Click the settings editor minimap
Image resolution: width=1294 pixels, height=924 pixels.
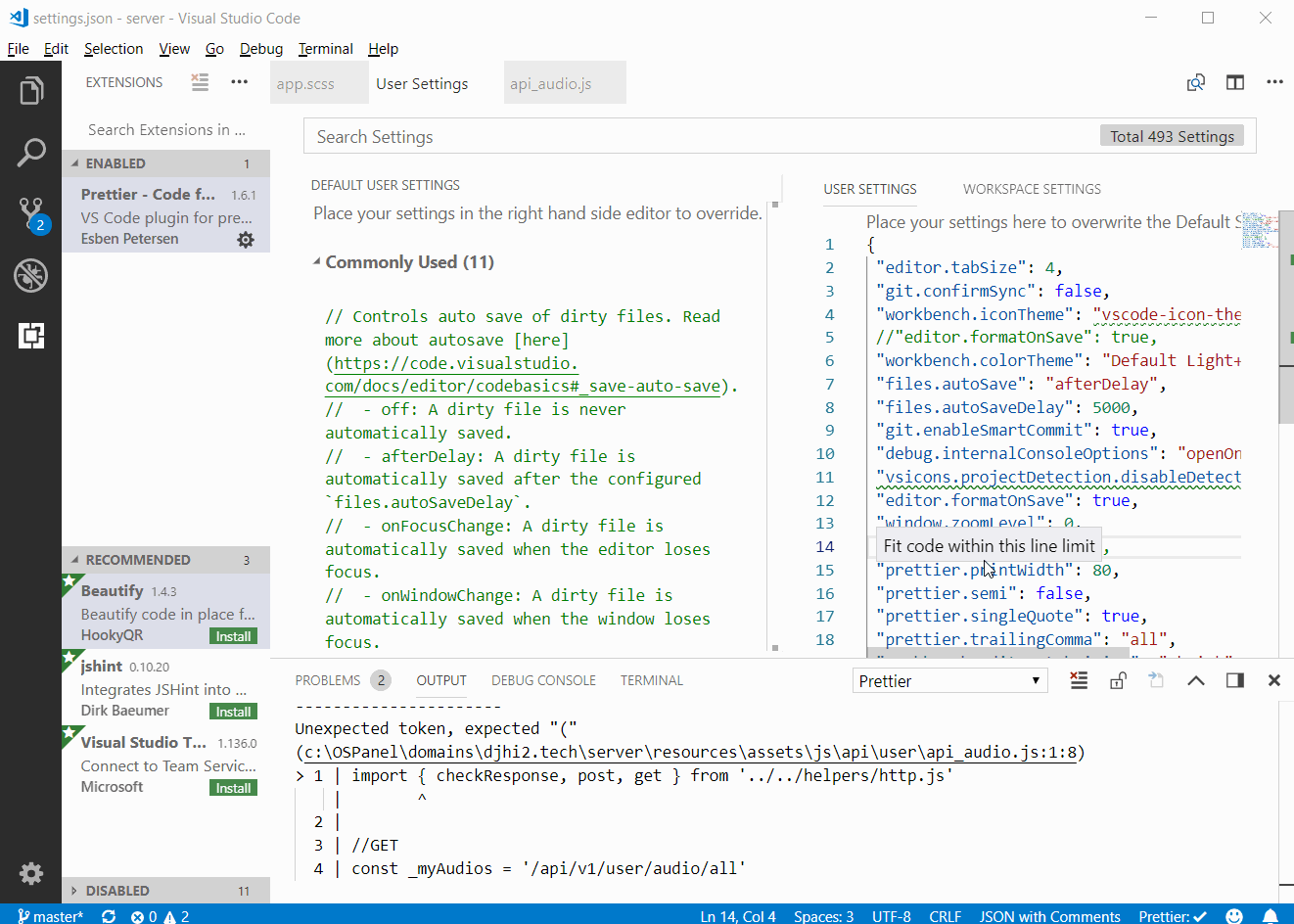click(1260, 231)
